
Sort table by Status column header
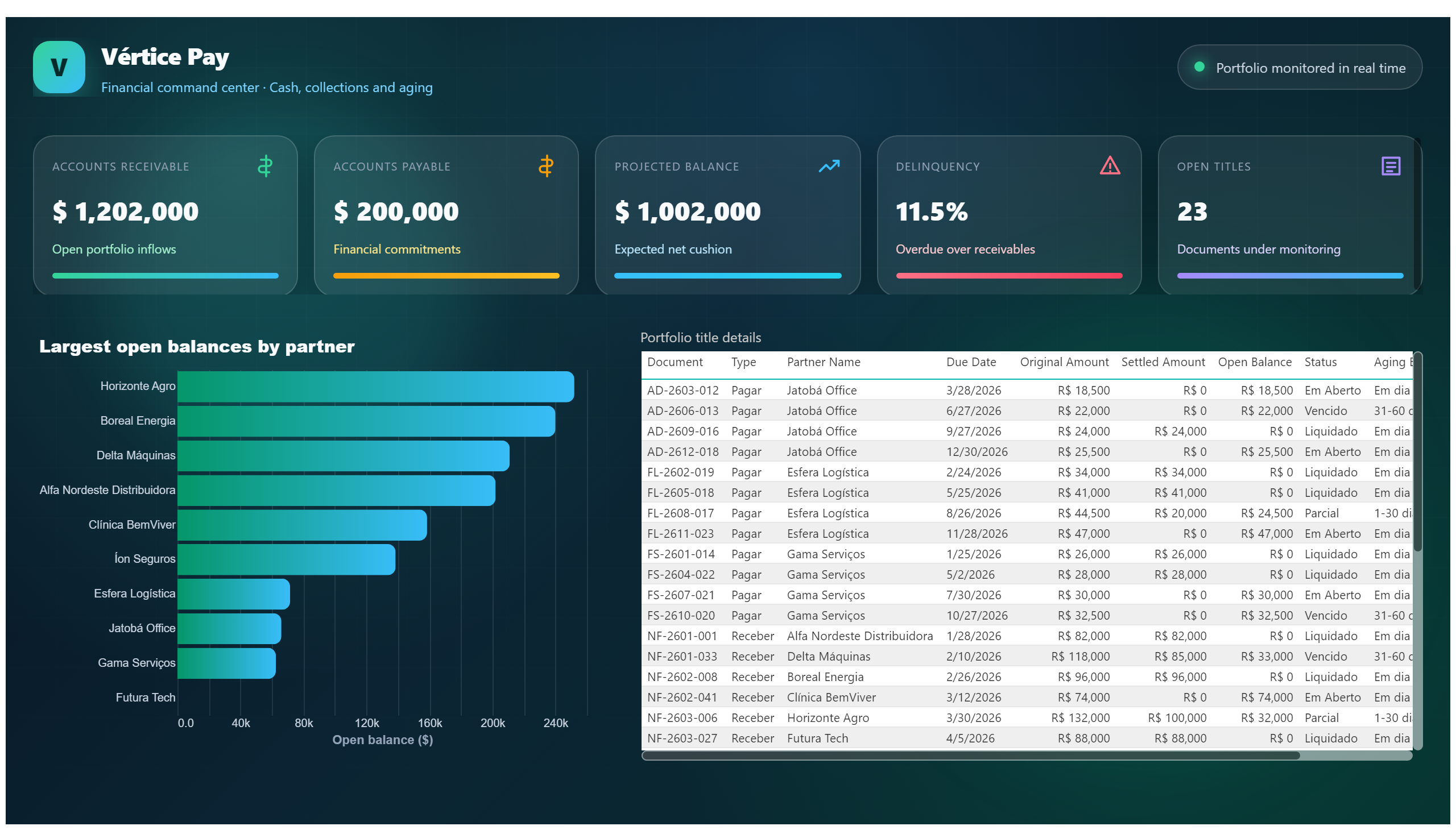(x=1320, y=362)
